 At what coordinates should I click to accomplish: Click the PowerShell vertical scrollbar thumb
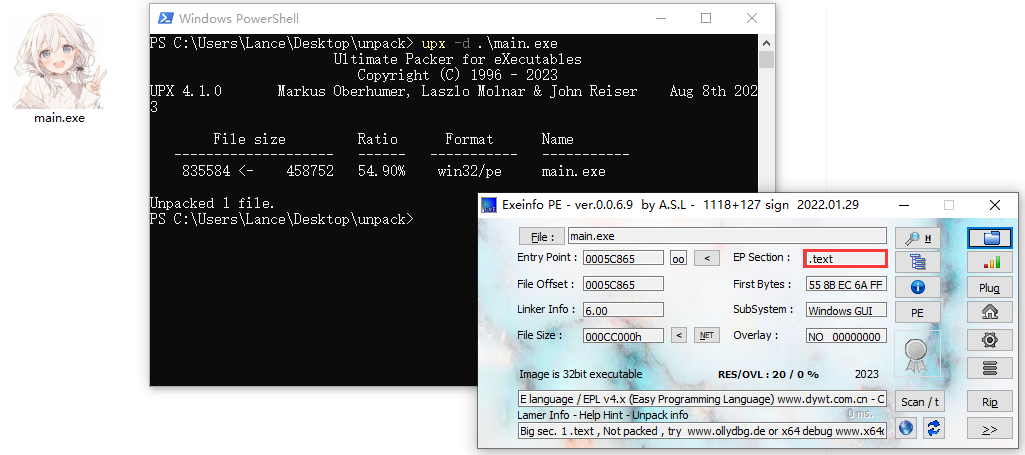767,60
